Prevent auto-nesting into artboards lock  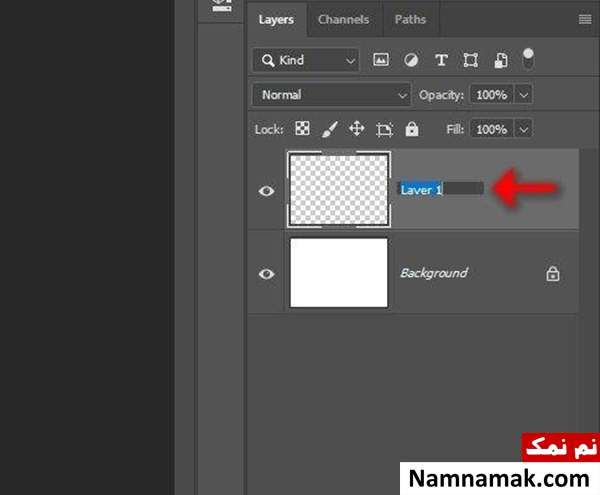384,129
